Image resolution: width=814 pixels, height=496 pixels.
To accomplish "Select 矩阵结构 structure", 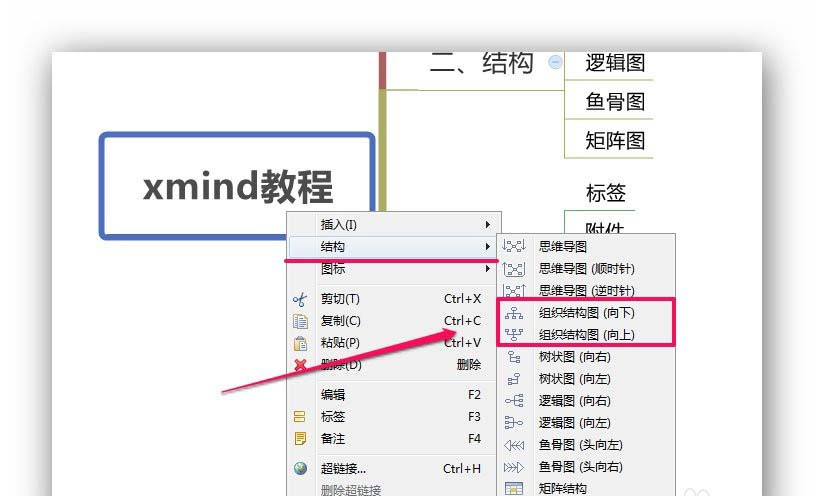I will click(587, 488).
